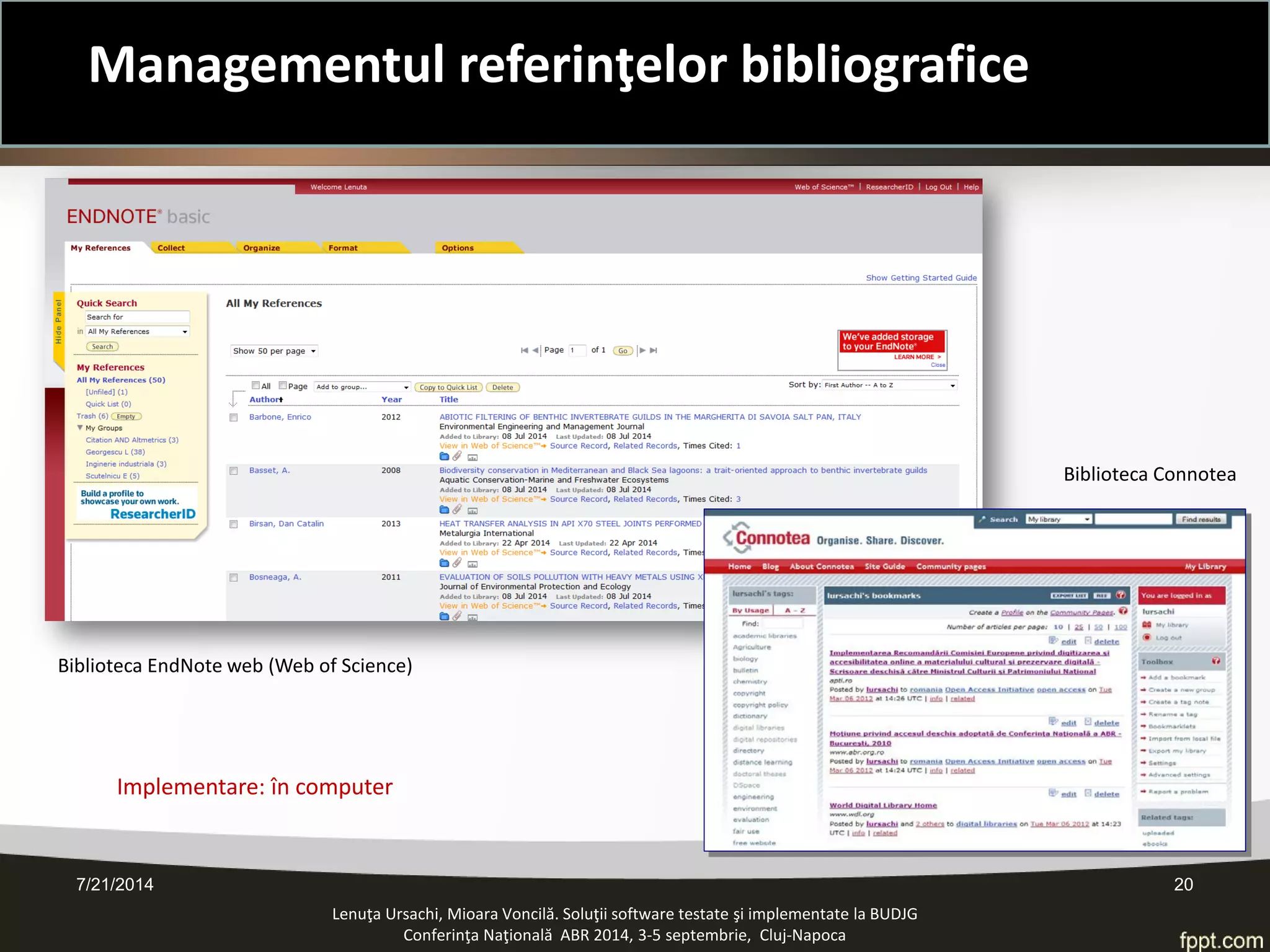Open the Georgescu L (38) group
1270x952 pixels.
coord(115,452)
